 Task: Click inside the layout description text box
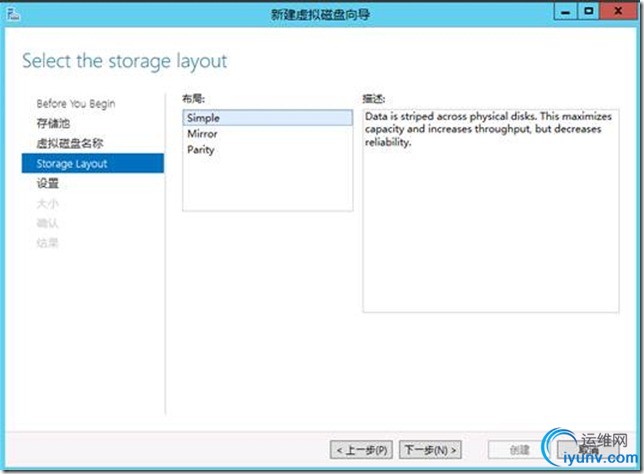coord(491,211)
